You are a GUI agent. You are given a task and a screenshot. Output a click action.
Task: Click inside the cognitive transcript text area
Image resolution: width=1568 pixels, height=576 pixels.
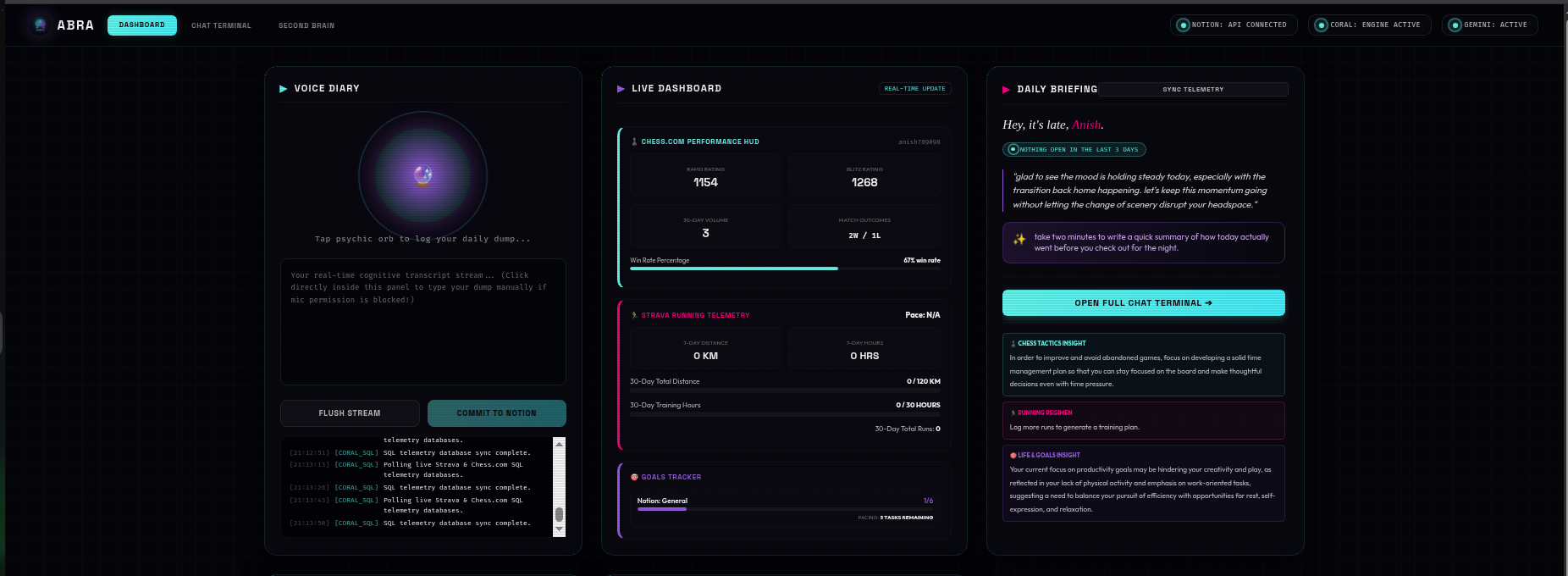click(x=423, y=322)
